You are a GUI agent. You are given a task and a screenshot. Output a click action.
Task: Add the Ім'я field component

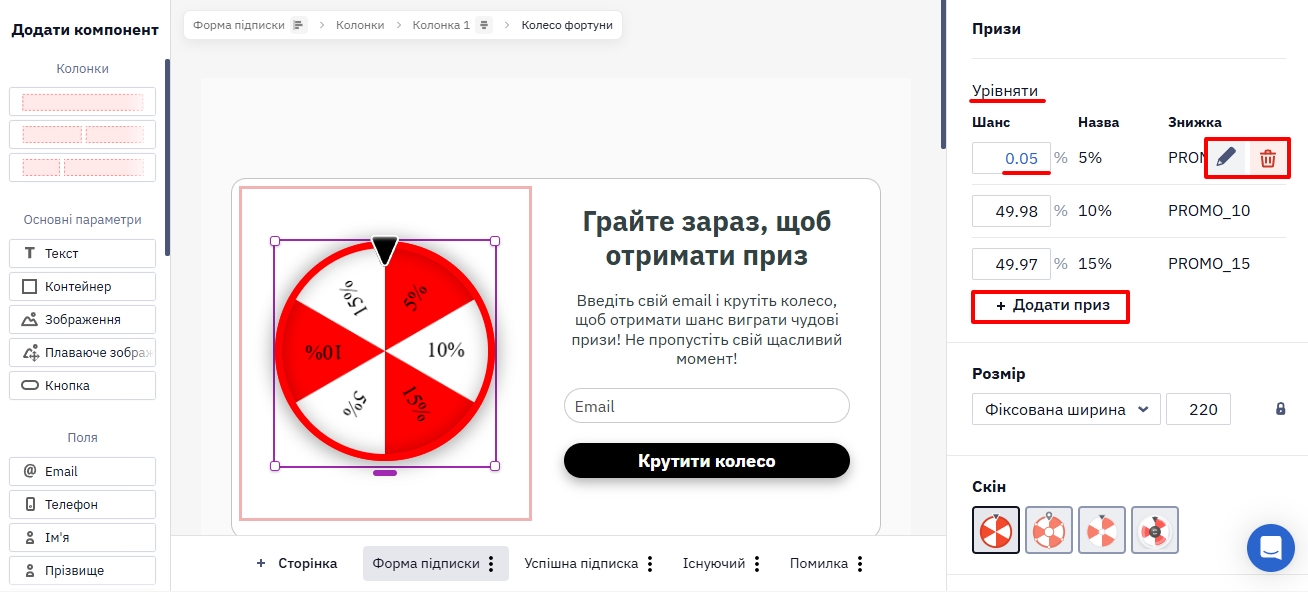tap(83, 537)
